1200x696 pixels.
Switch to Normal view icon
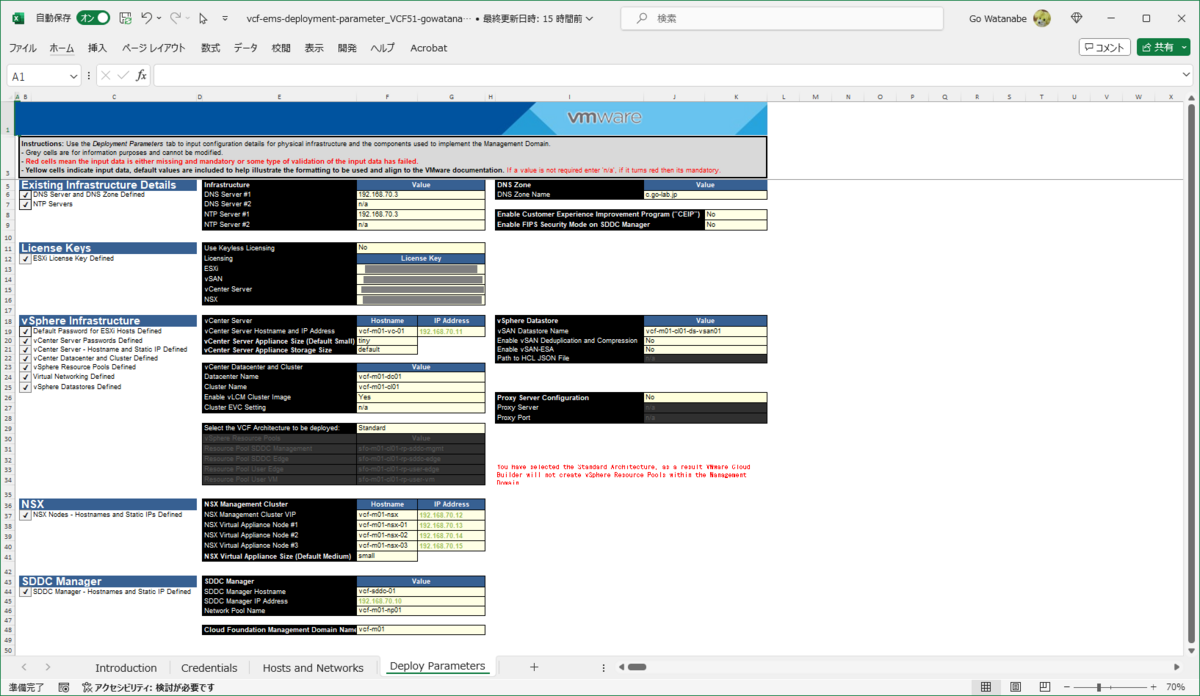coord(986,687)
